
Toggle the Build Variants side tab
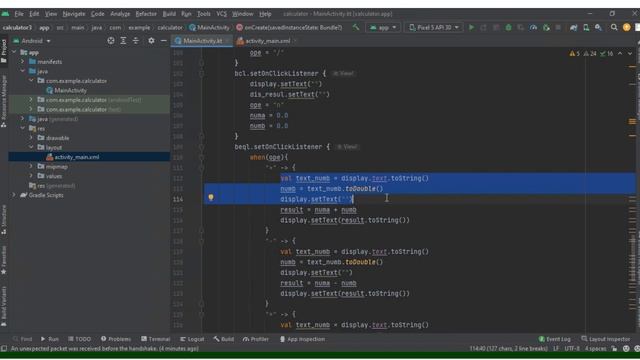tap(4, 306)
